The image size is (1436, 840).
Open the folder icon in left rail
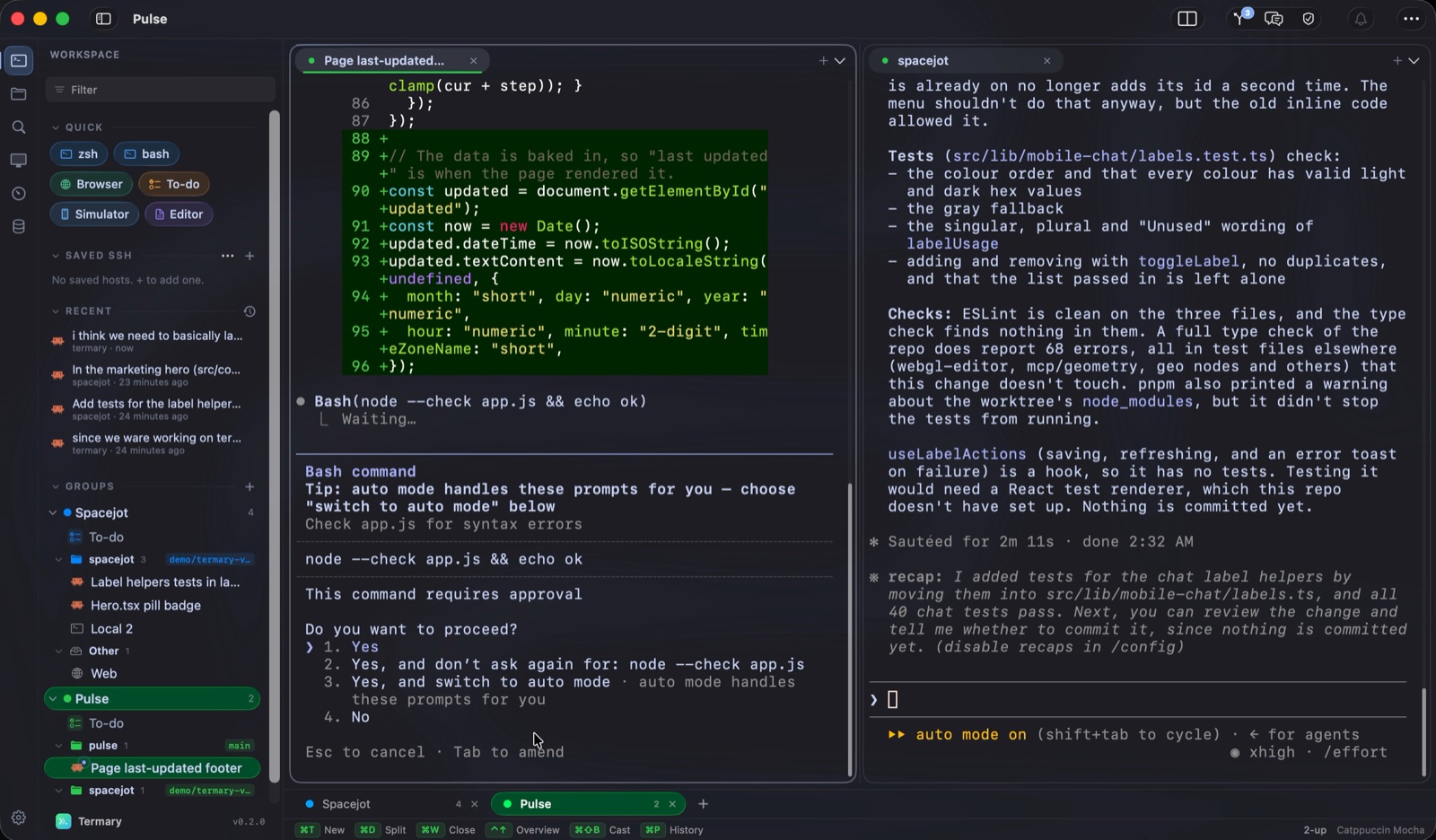click(x=19, y=94)
